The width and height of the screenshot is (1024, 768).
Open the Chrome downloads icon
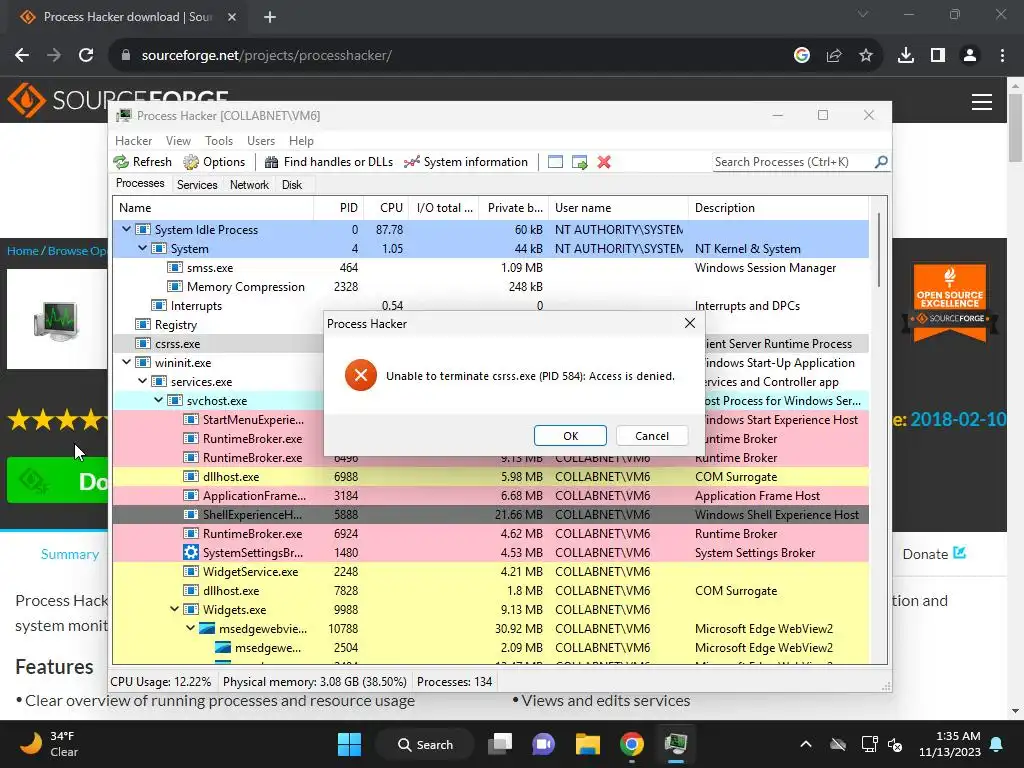[x=906, y=56]
